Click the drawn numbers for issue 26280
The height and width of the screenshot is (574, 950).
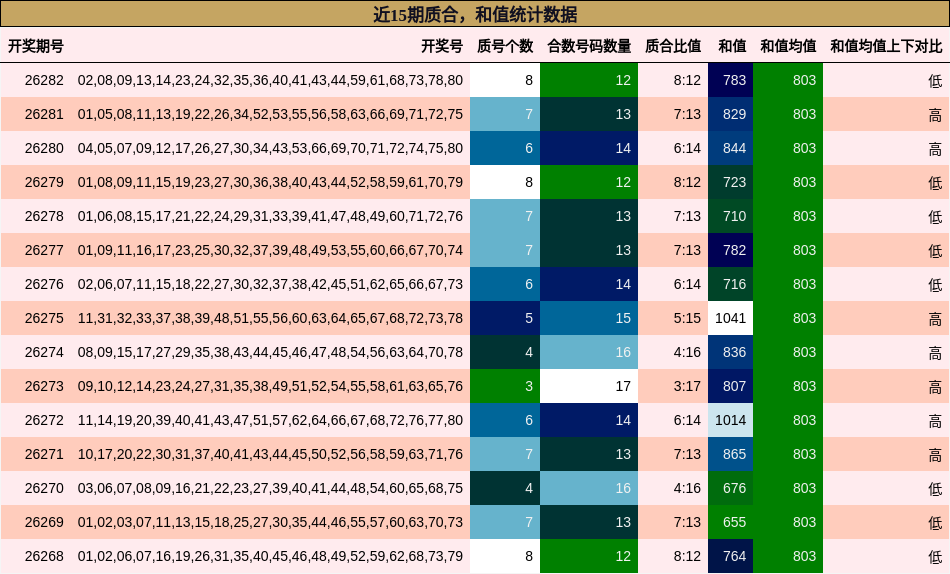click(x=270, y=148)
